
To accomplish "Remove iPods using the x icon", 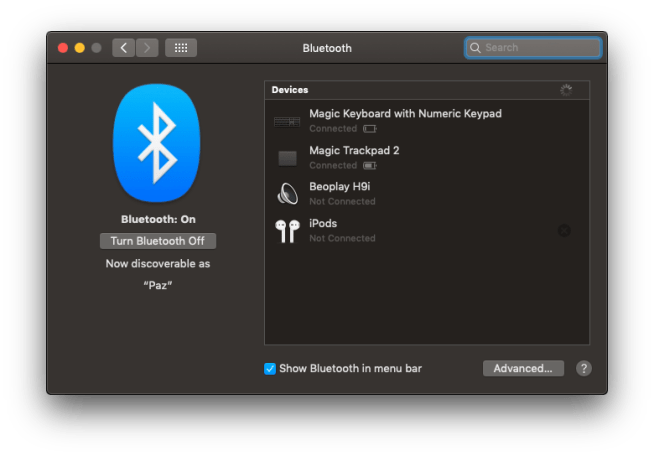I will click(564, 231).
